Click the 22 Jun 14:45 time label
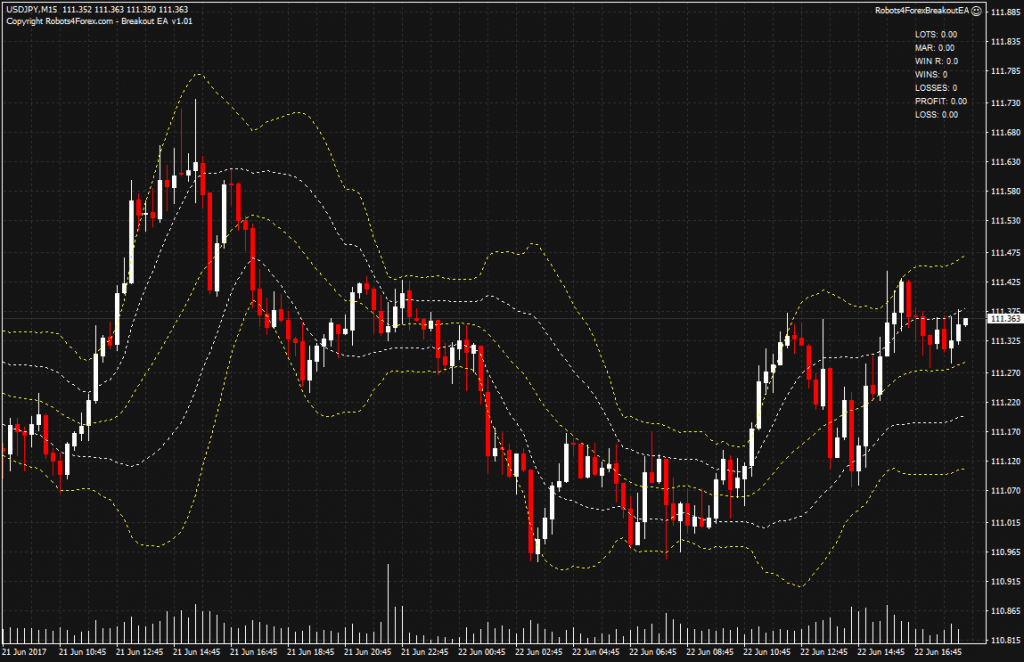Image resolution: width=1024 pixels, height=662 pixels. click(880, 652)
